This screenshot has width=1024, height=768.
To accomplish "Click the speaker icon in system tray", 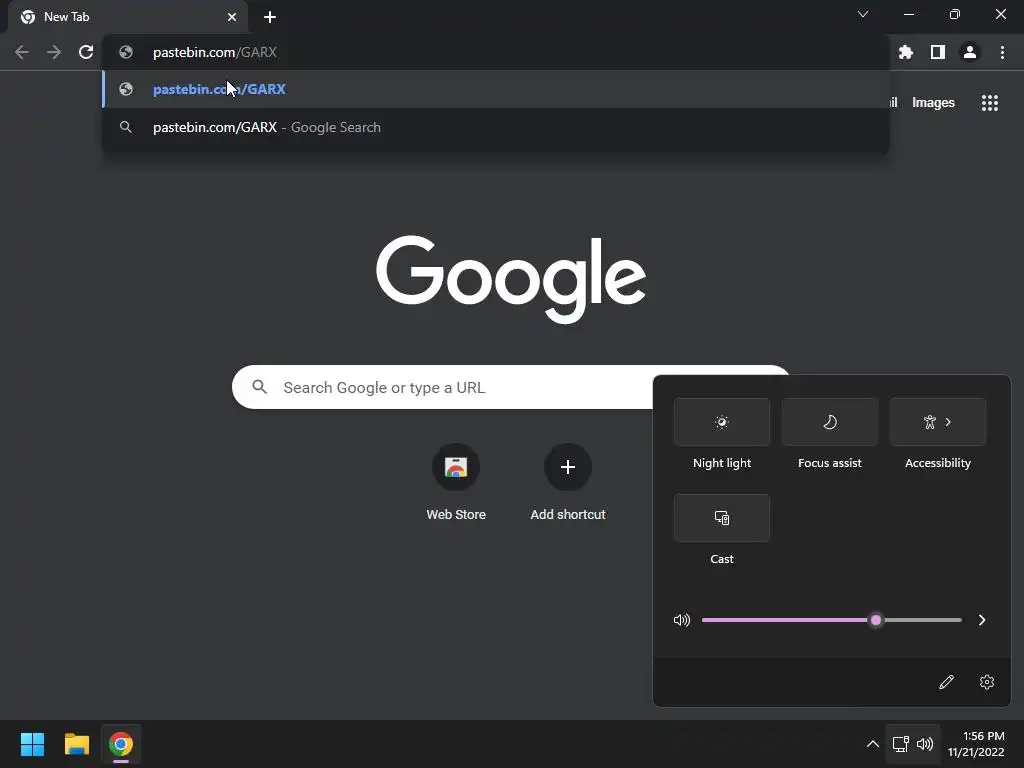I will [925, 744].
